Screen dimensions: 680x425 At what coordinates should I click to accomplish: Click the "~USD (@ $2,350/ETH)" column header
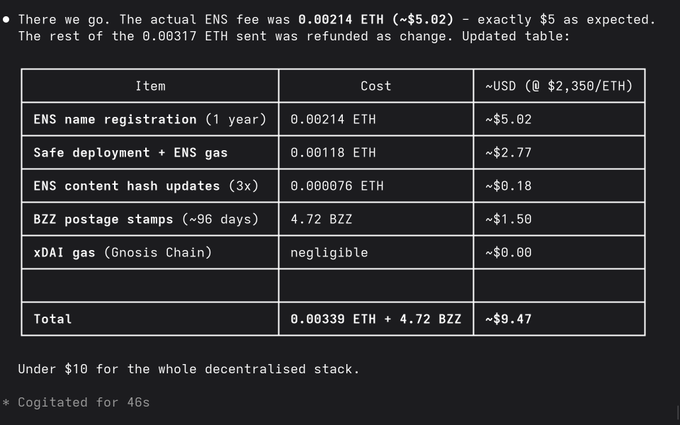559,86
